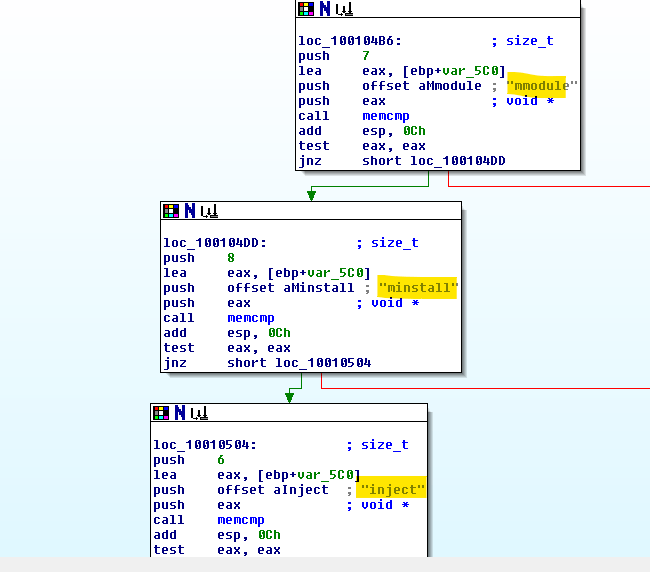Click the graph icon on the loc_100104B6 node
Screen dimensions: 650x572
(343, 9)
